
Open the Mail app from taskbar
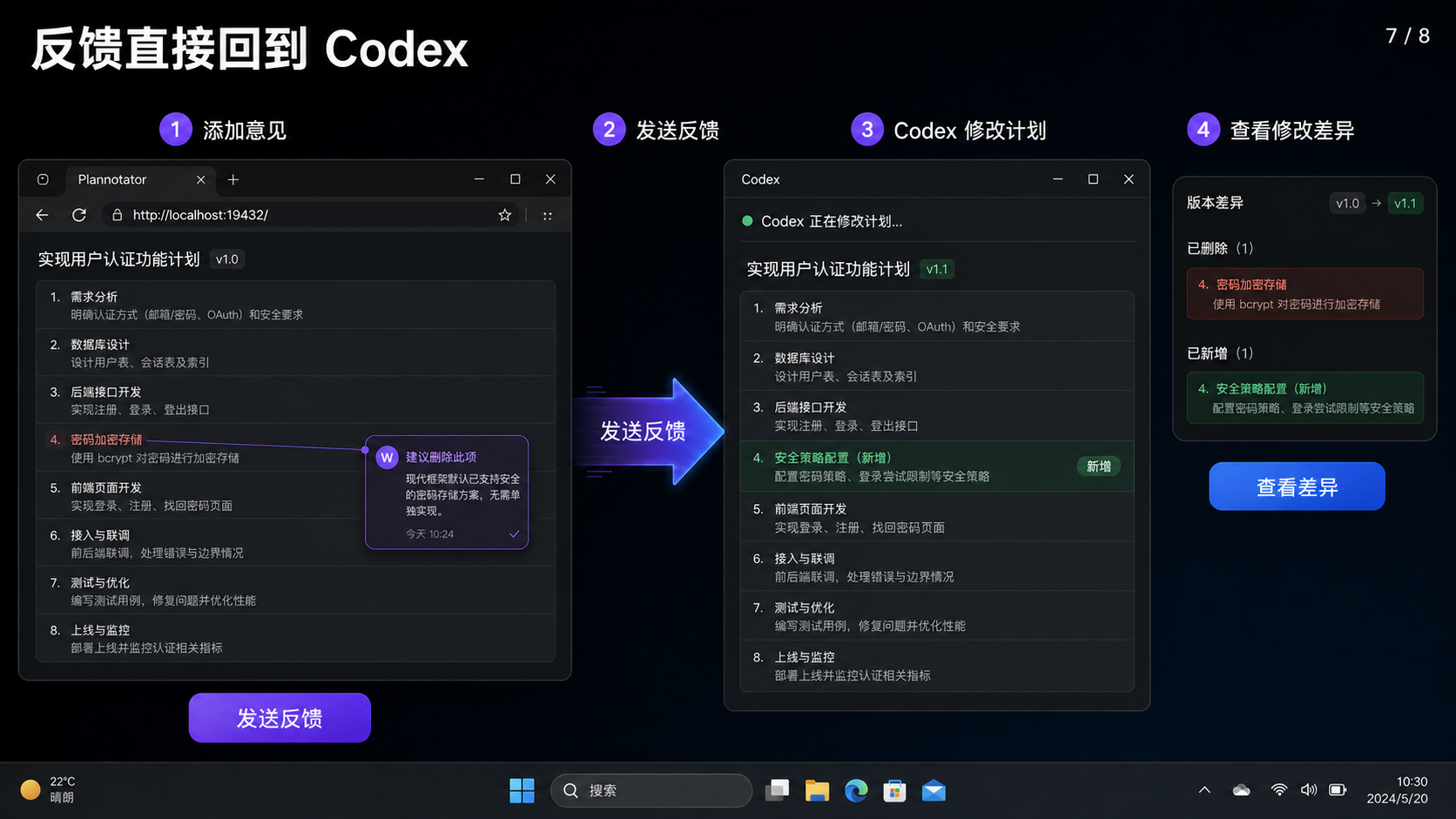[x=934, y=790]
